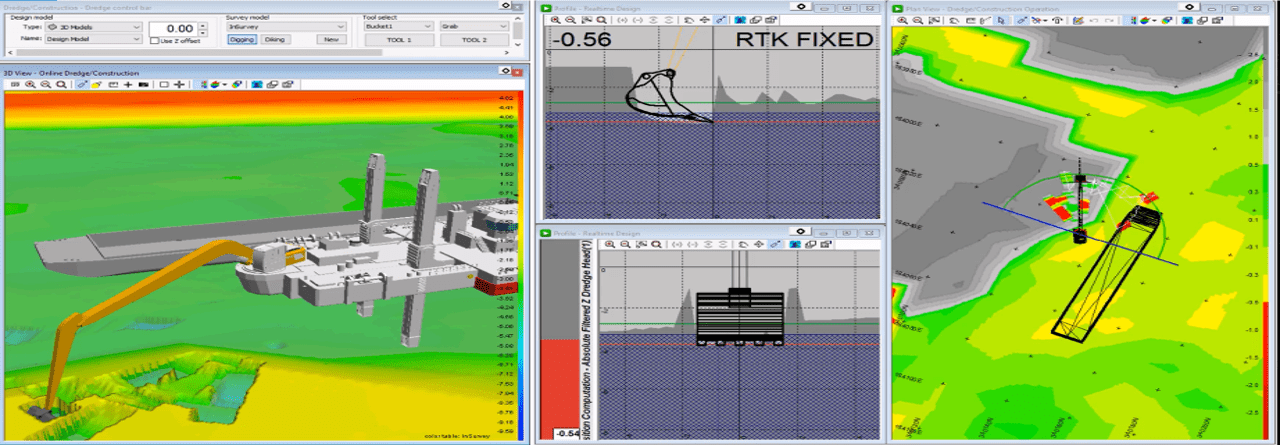Click zoom in on bottom Profile view toolbar
The width and height of the screenshot is (1280, 445).
click(x=609, y=244)
